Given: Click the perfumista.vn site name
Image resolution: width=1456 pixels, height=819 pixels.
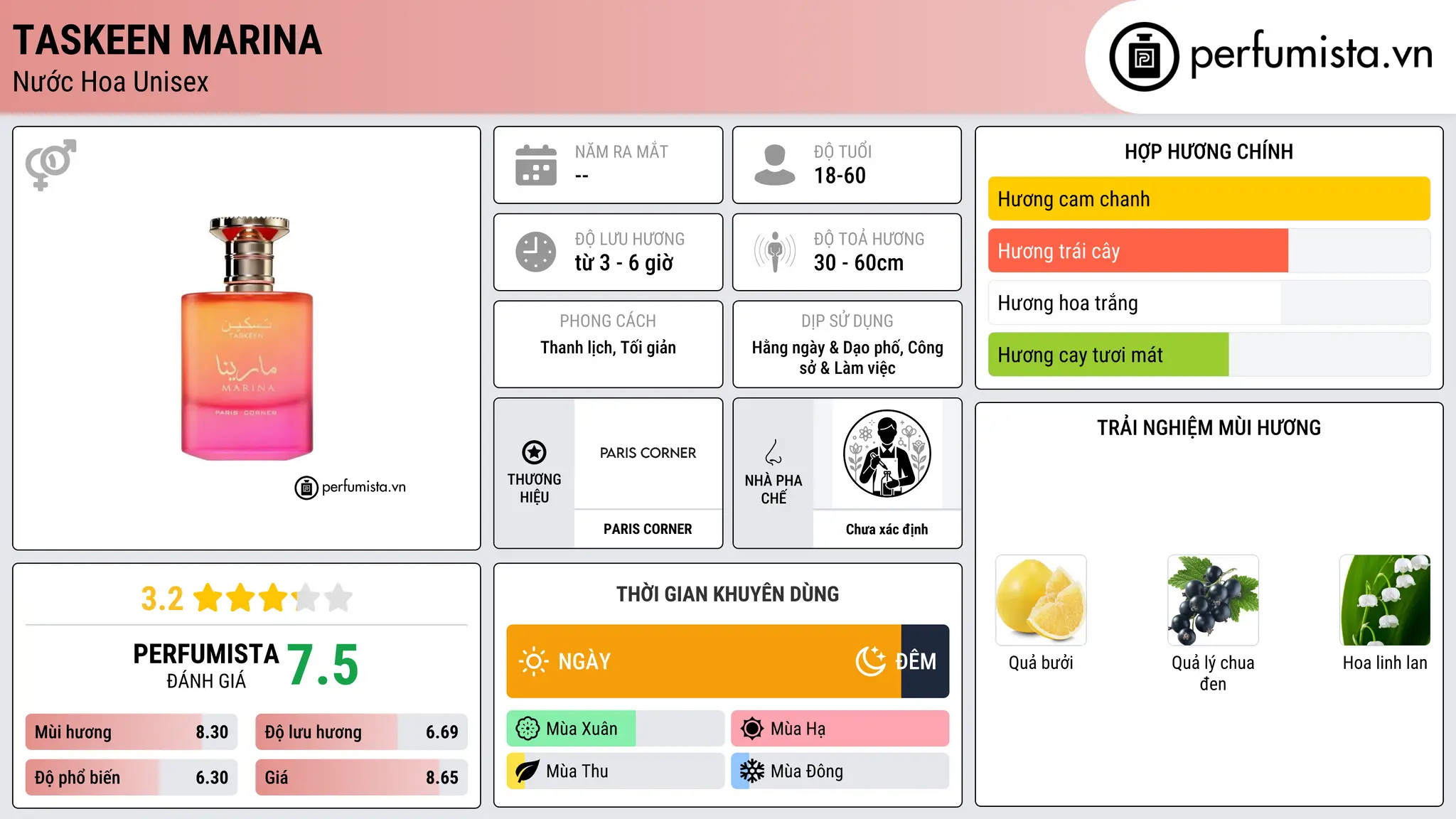Looking at the screenshot, I should pyautogui.click(x=1312, y=54).
